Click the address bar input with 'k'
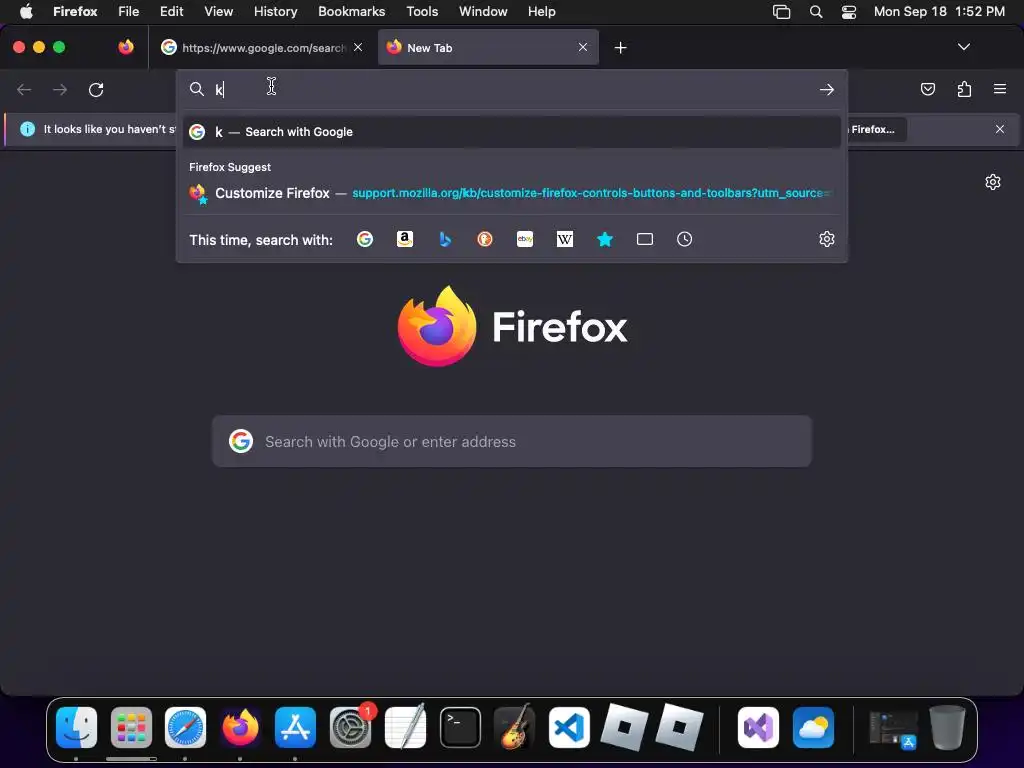Screen dimensions: 1024x768 pyautogui.click(x=511, y=89)
